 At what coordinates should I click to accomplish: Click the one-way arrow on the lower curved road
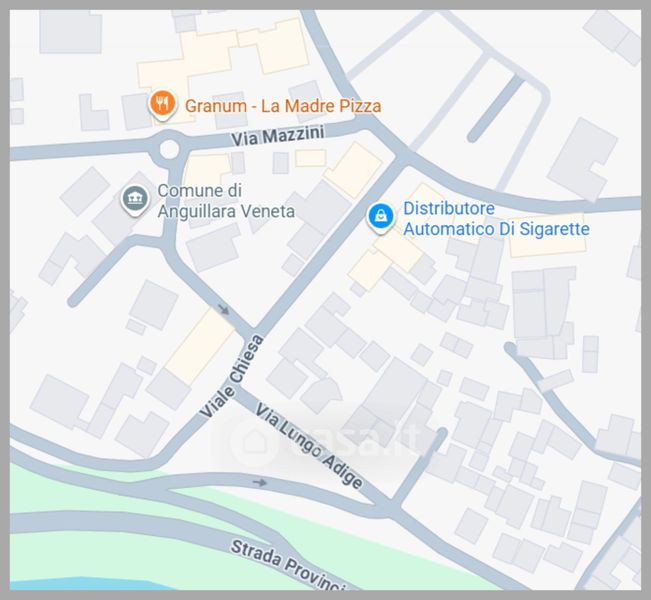pos(260,482)
